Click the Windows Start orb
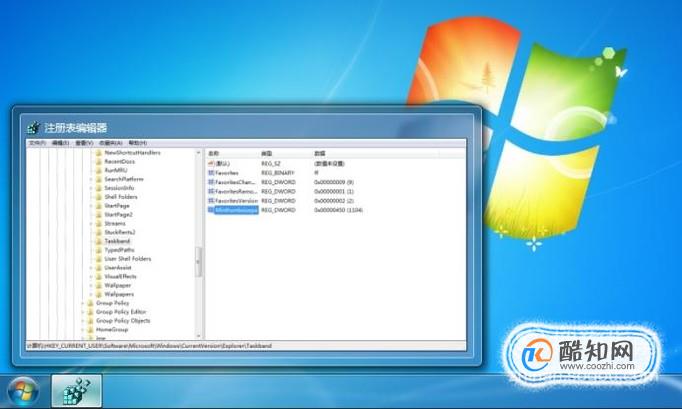Screen dimensions: 682x409 pyautogui.click(x=23, y=391)
